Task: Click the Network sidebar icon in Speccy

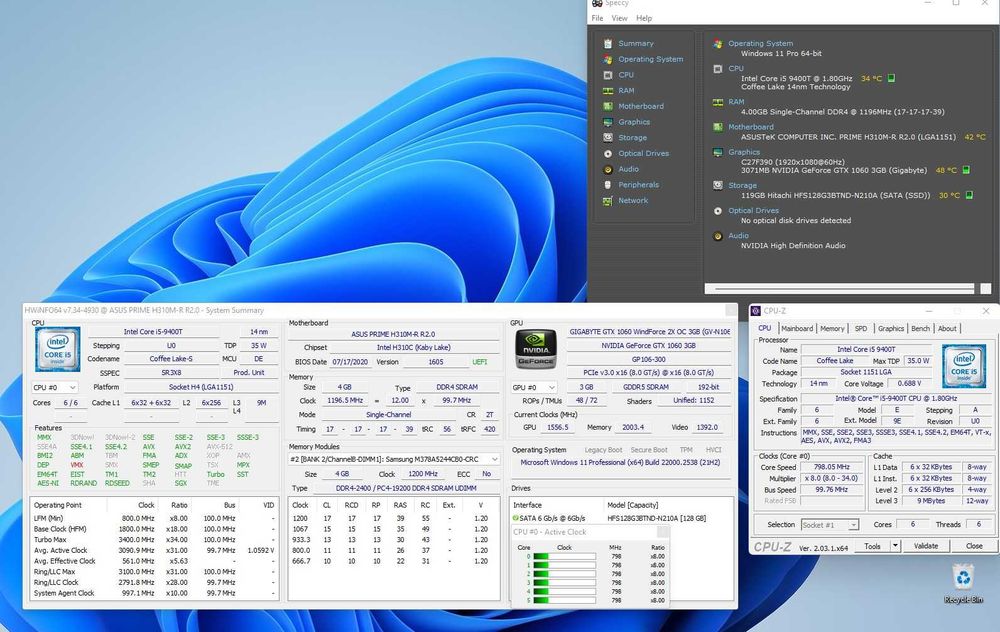Action: point(608,200)
